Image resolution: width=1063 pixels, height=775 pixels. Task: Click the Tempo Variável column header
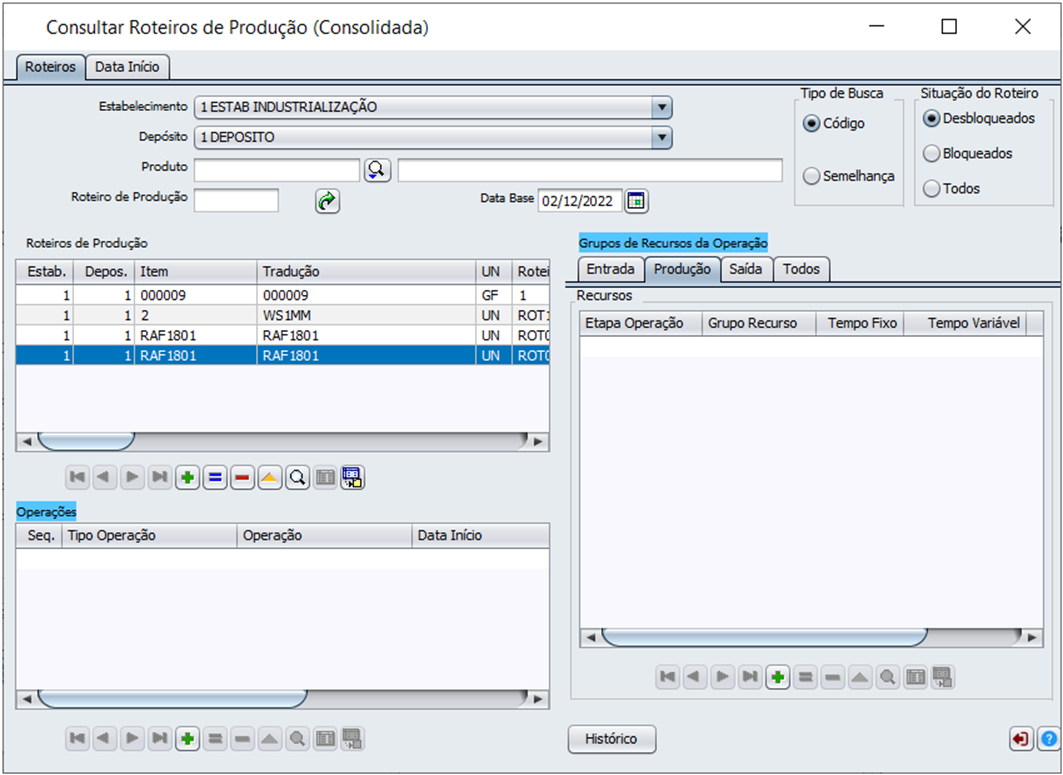(967, 323)
